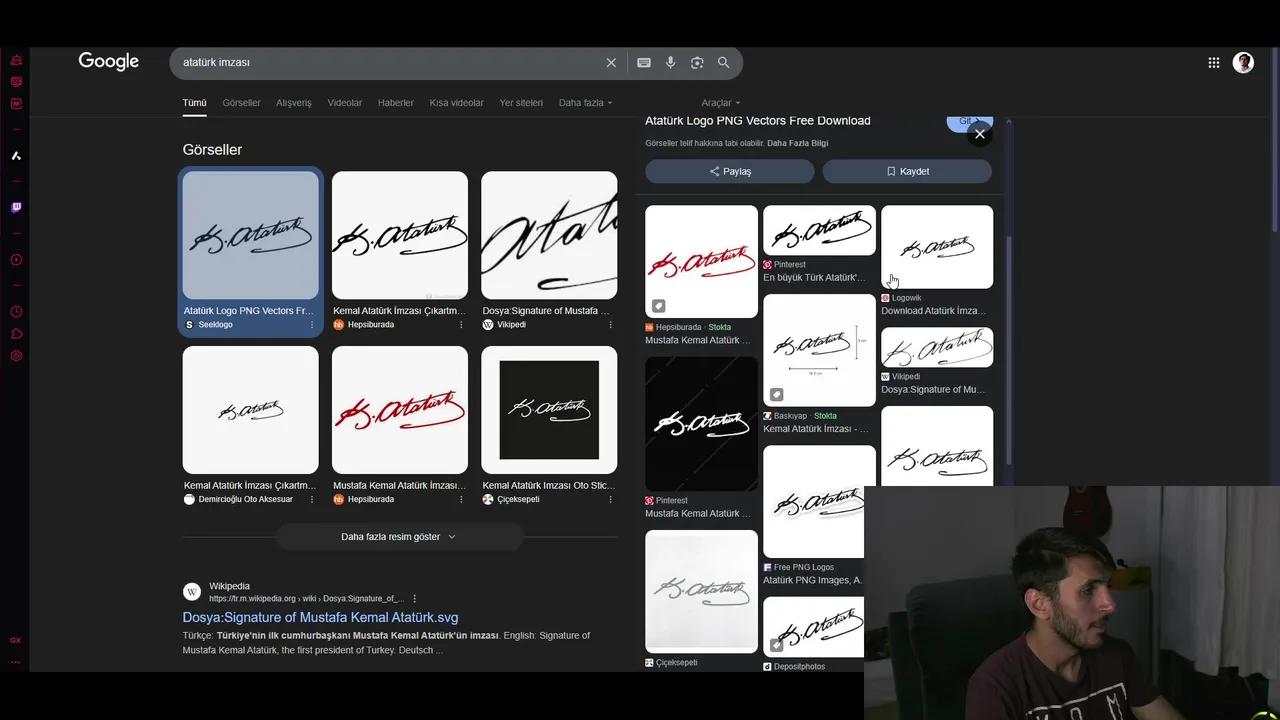
Task: Open Dosya:Signature of Mustafa Kemal Atatürk.svg link
Action: pyautogui.click(x=320, y=618)
